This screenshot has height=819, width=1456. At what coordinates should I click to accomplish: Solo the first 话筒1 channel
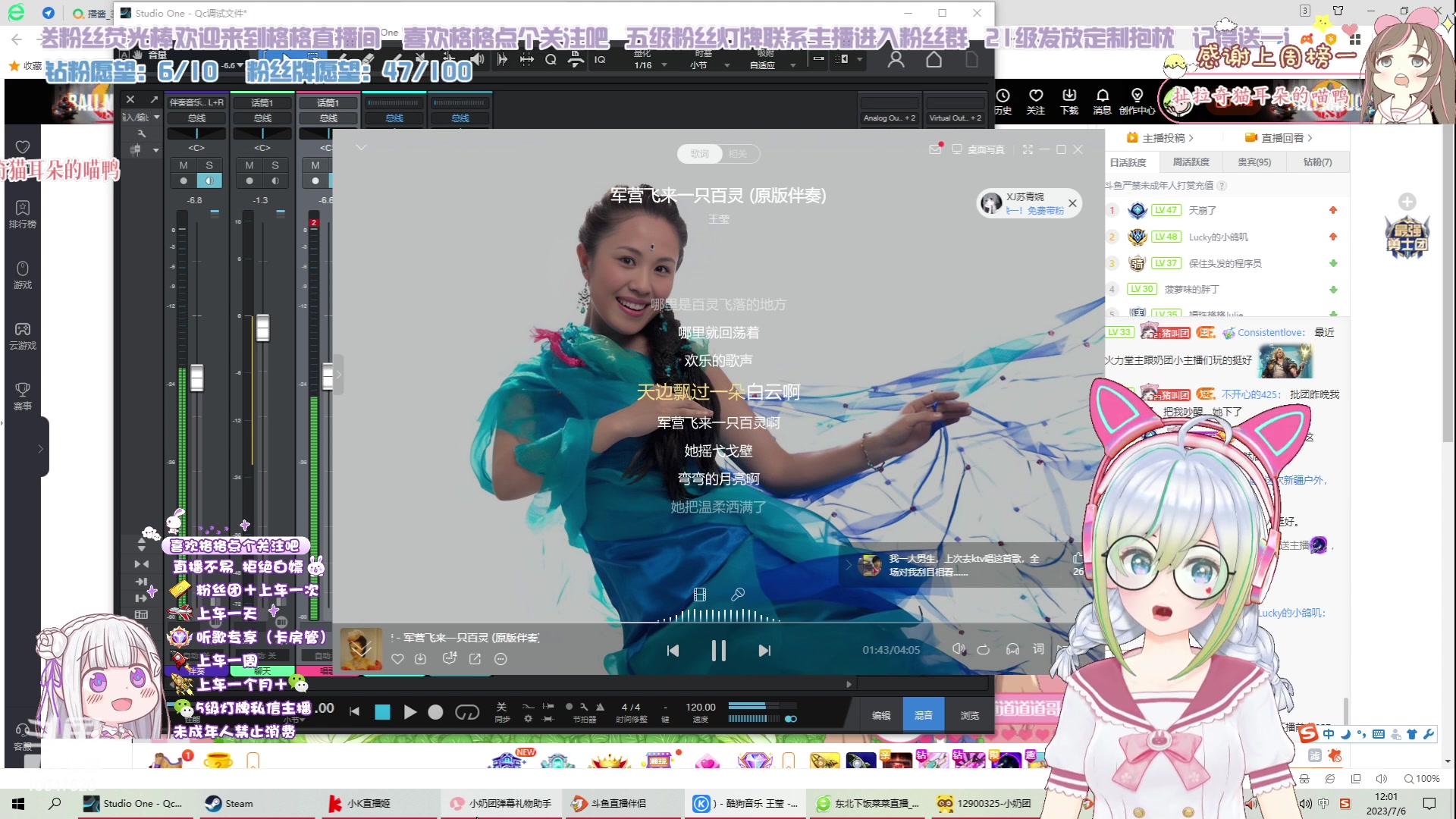[275, 165]
